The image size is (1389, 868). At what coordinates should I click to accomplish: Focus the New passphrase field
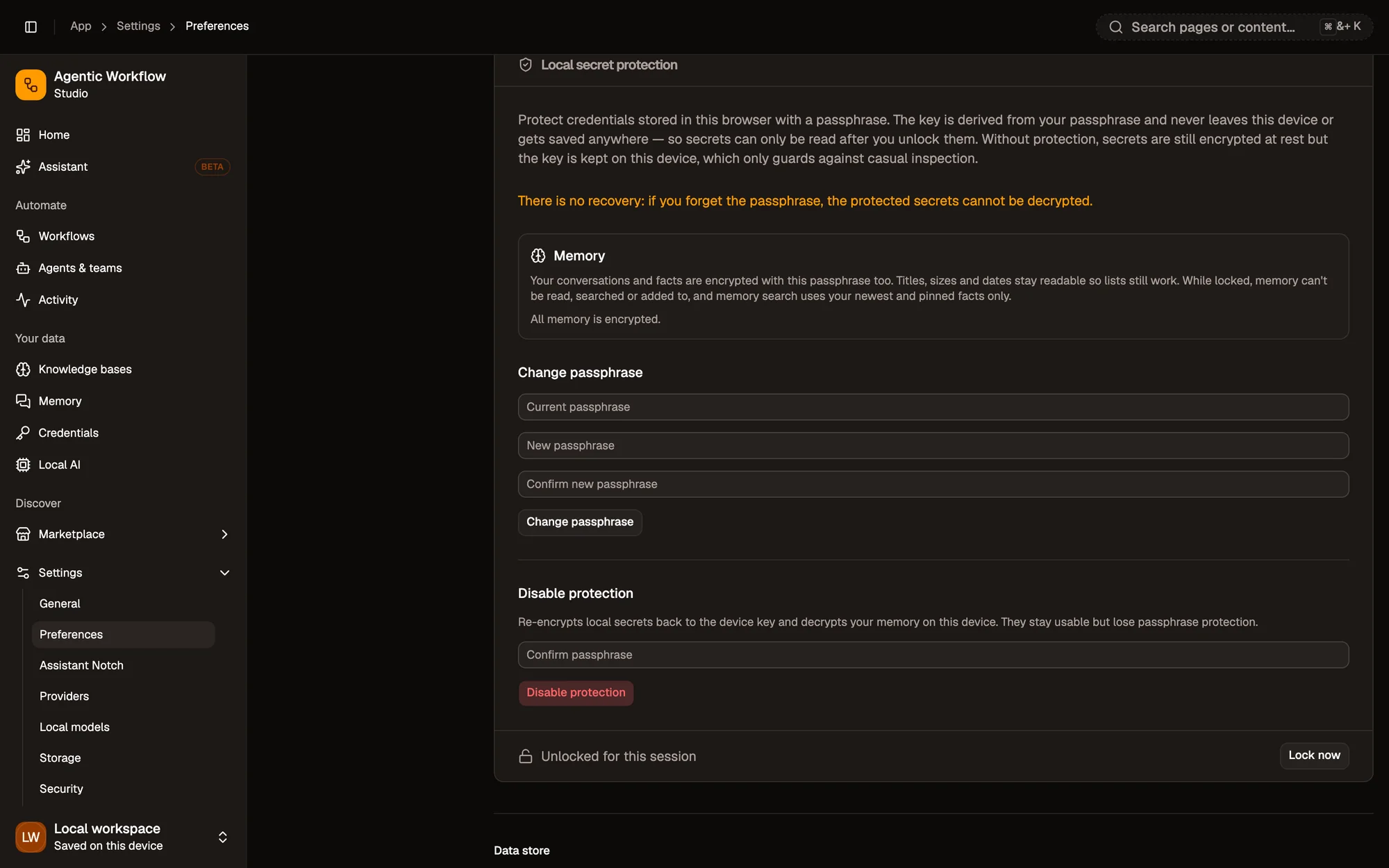[933, 446]
